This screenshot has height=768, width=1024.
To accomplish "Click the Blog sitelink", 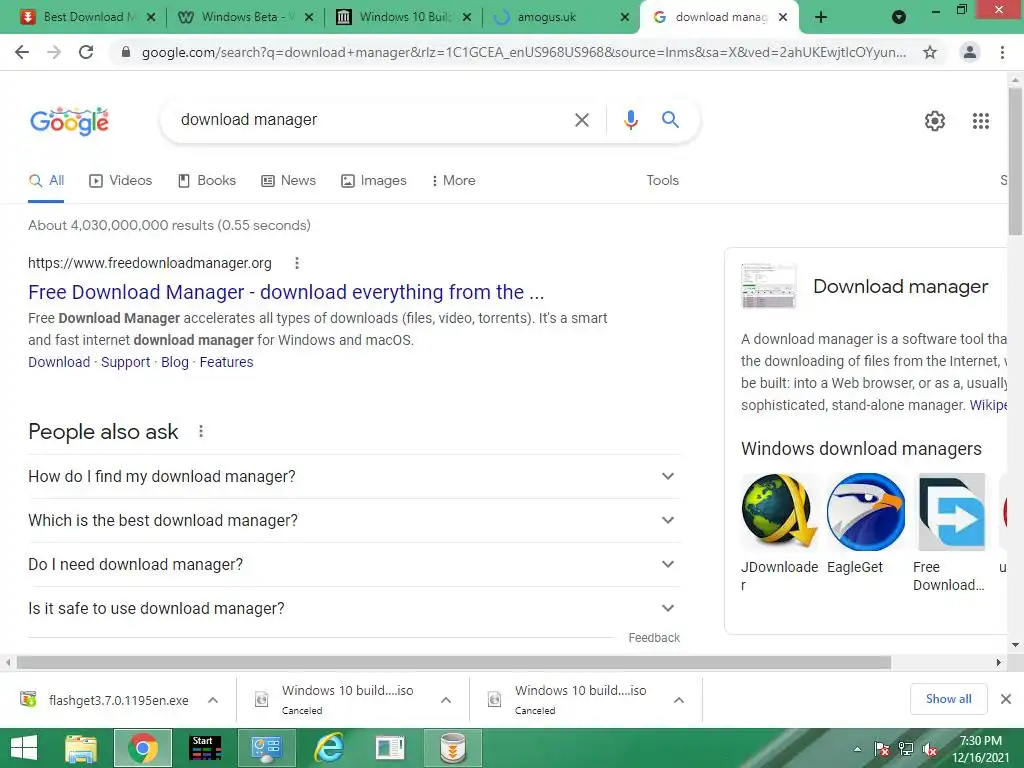I will [x=174, y=362].
